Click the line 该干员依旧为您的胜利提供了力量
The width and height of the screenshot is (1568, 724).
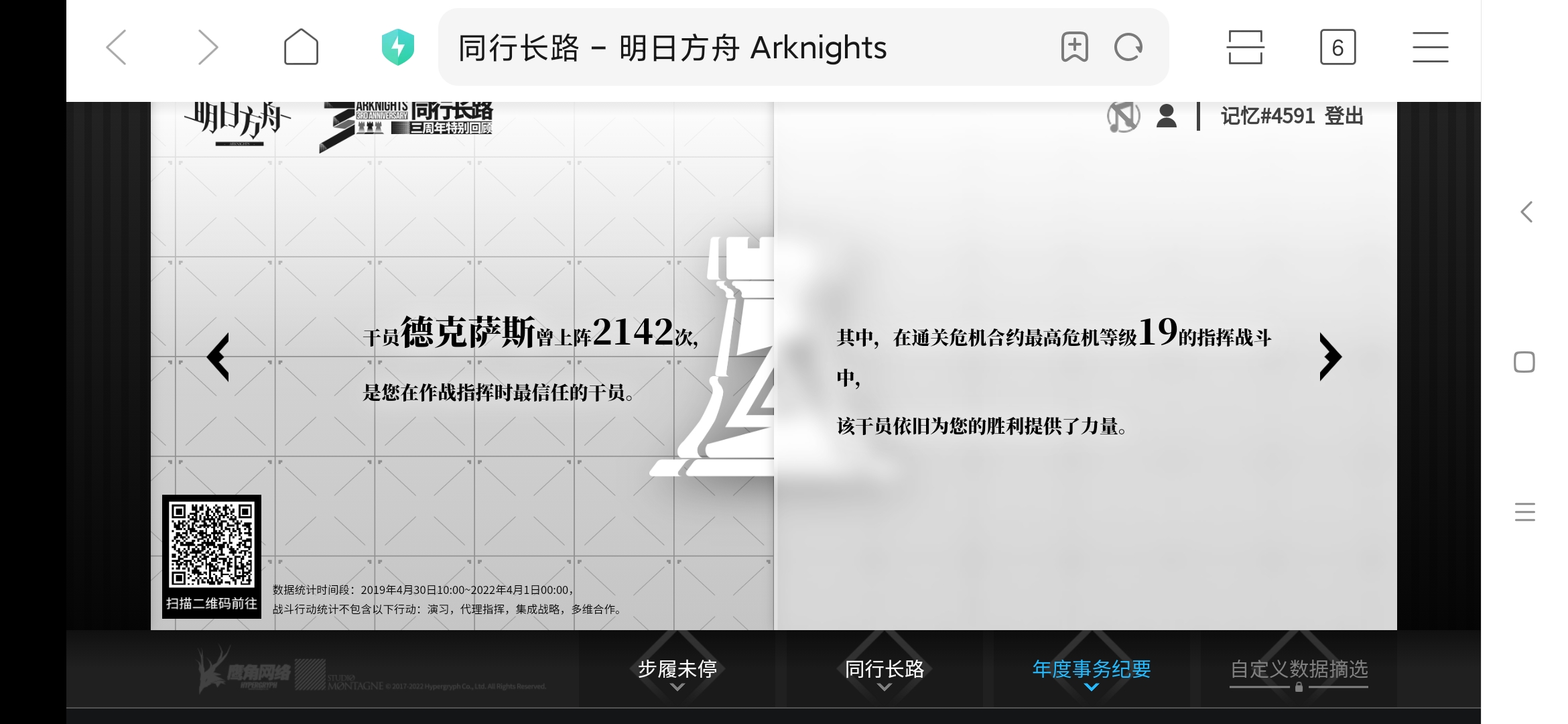982,426
